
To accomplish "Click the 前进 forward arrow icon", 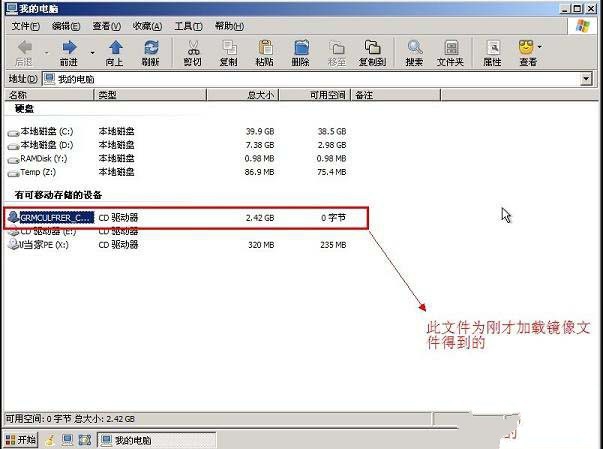I will pos(68,47).
